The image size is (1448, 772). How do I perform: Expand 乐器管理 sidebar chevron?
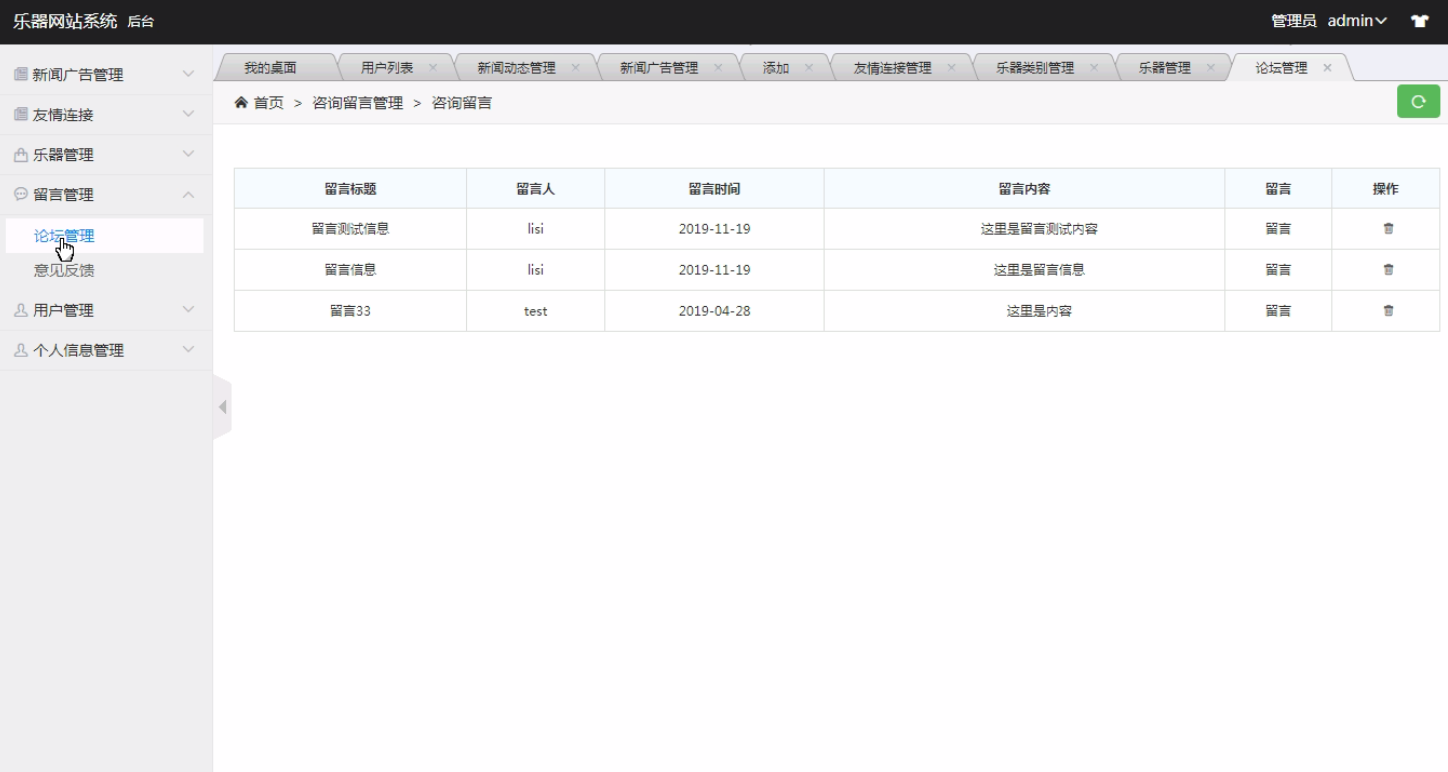pyautogui.click(x=188, y=154)
